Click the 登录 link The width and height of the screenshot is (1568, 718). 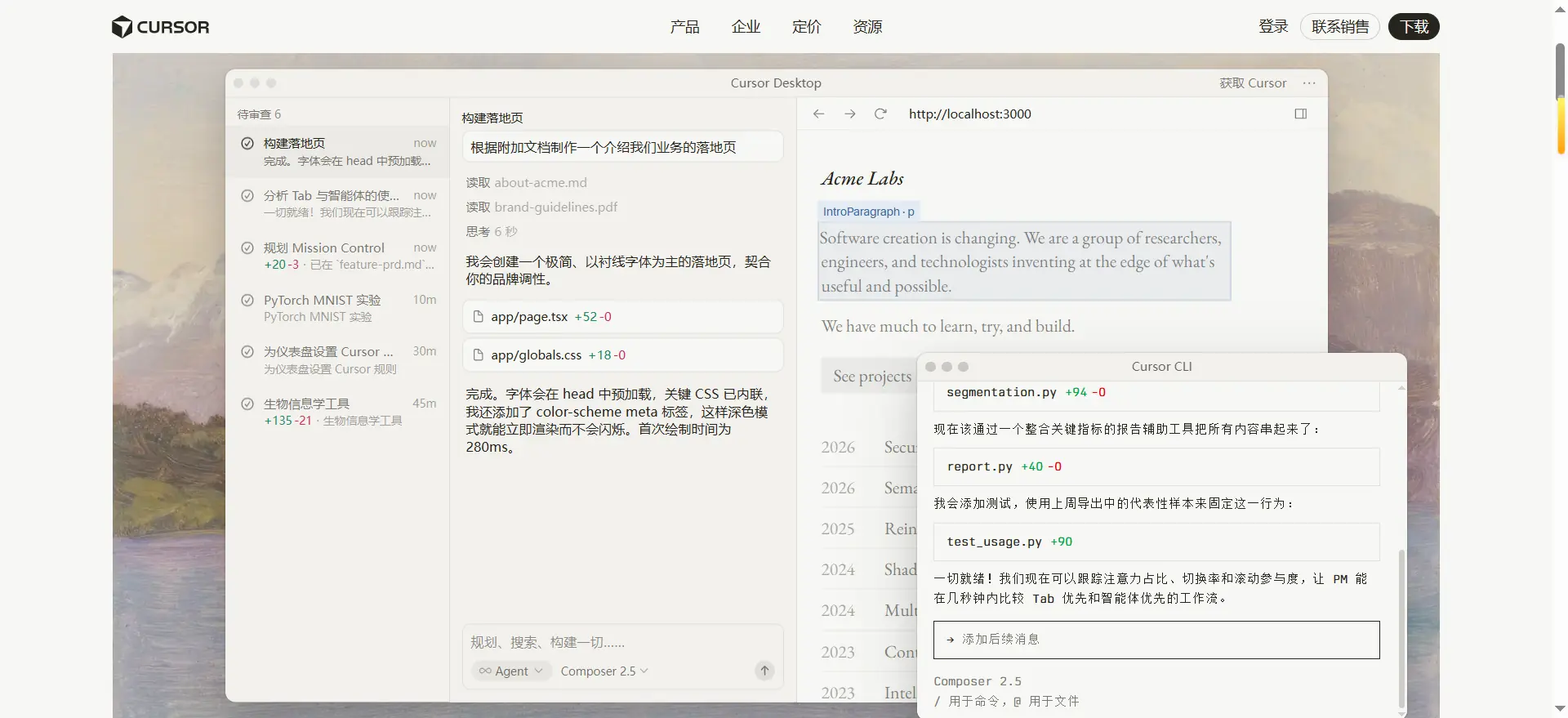click(x=1273, y=27)
